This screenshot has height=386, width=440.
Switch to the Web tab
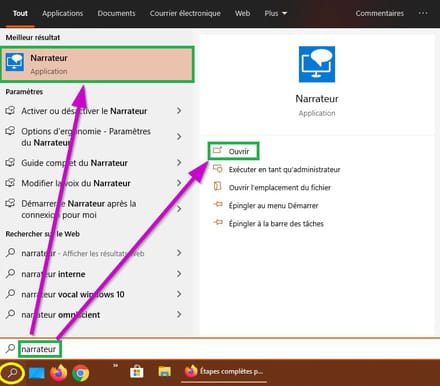pyautogui.click(x=242, y=13)
